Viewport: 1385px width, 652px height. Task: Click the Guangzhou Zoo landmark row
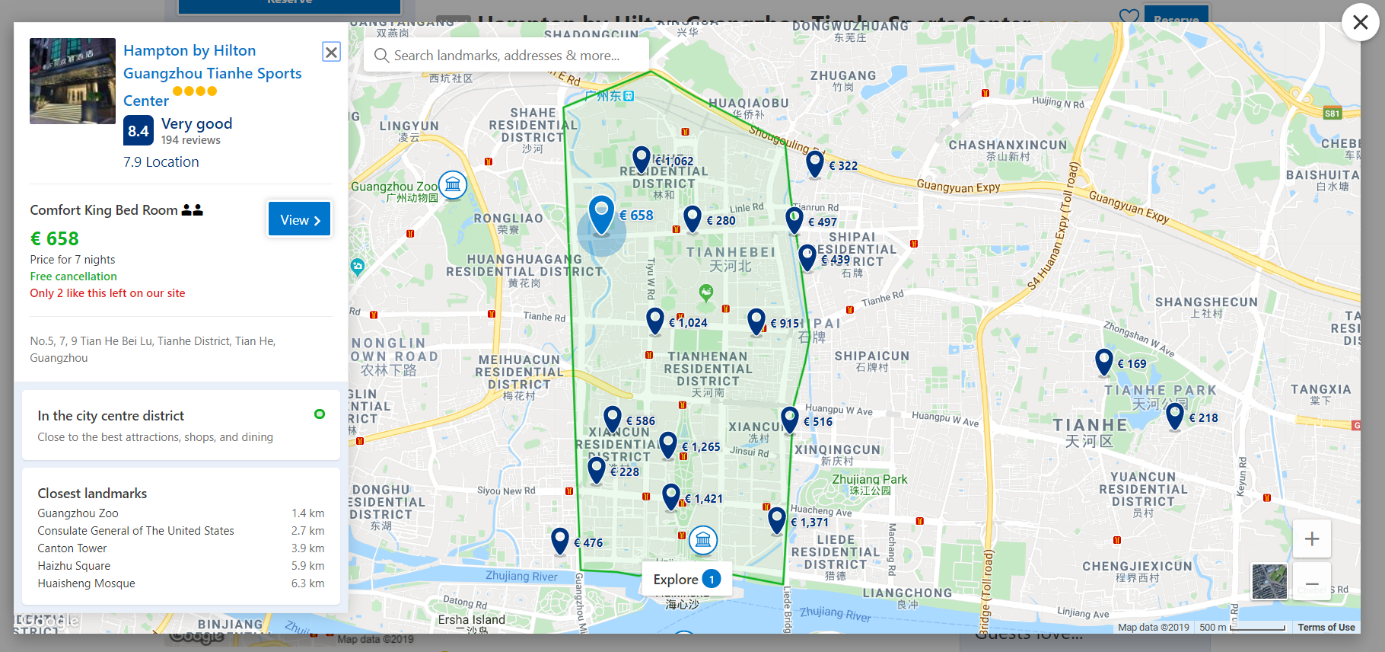181,513
